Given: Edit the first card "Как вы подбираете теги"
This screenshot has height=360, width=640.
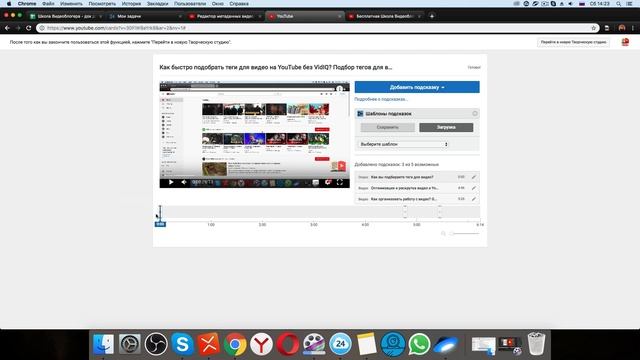Looking at the screenshot, I should pos(473,177).
